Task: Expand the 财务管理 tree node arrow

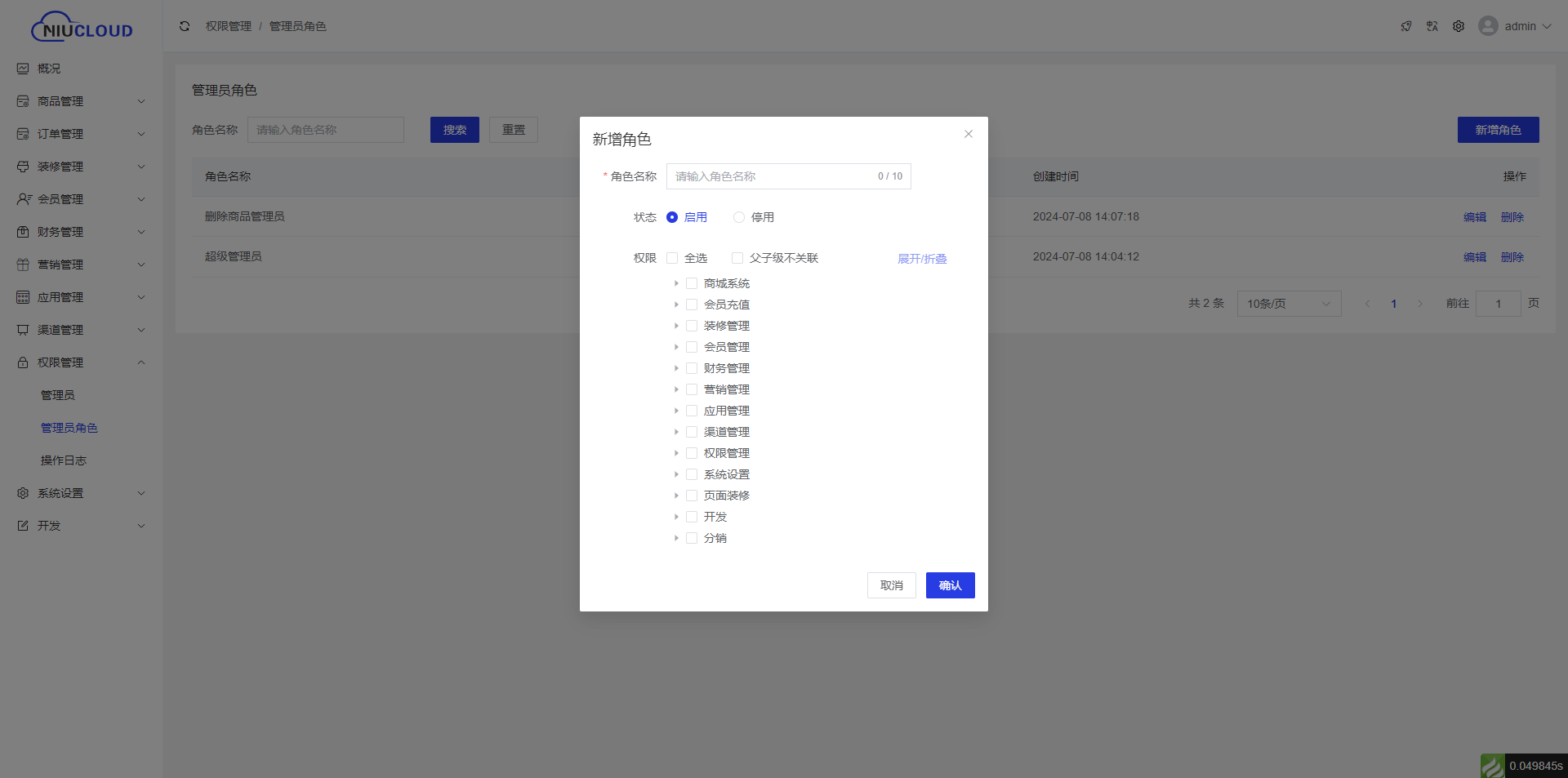Action: pos(676,368)
